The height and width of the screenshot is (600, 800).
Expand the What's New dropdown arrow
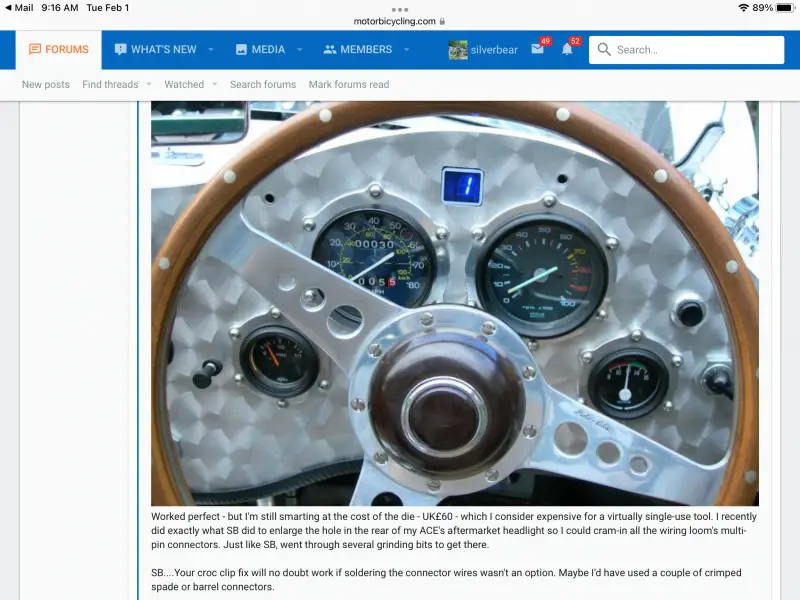211,49
